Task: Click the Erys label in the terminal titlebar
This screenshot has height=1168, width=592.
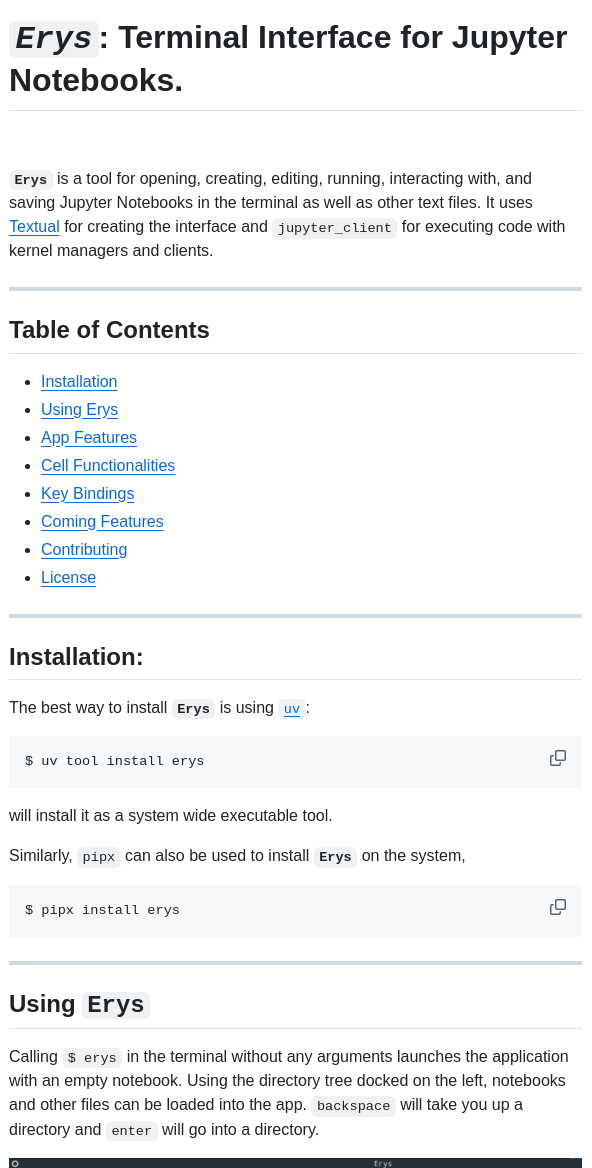Action: pyautogui.click(x=382, y=1163)
